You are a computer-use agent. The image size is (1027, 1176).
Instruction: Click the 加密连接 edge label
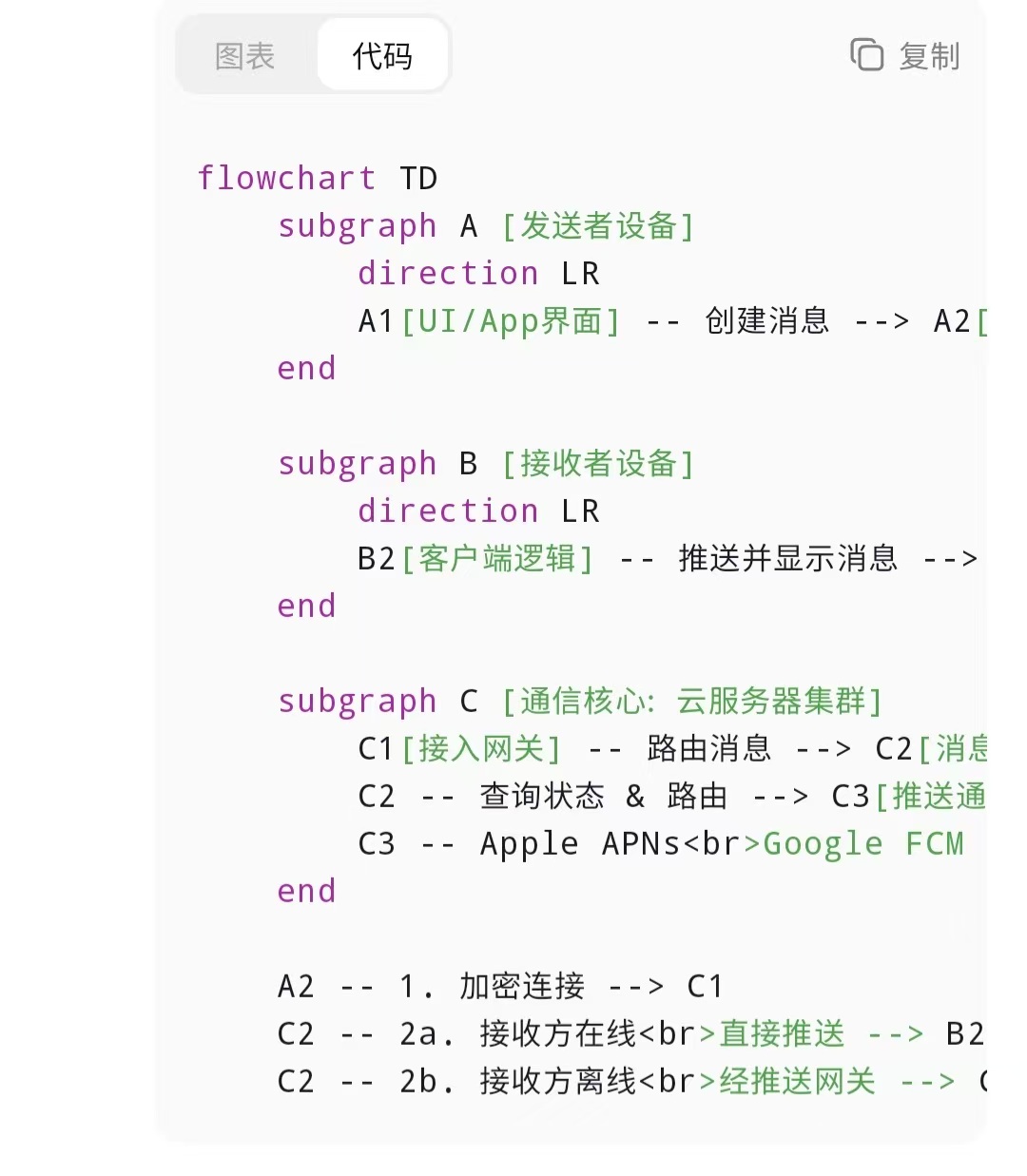click(522, 987)
